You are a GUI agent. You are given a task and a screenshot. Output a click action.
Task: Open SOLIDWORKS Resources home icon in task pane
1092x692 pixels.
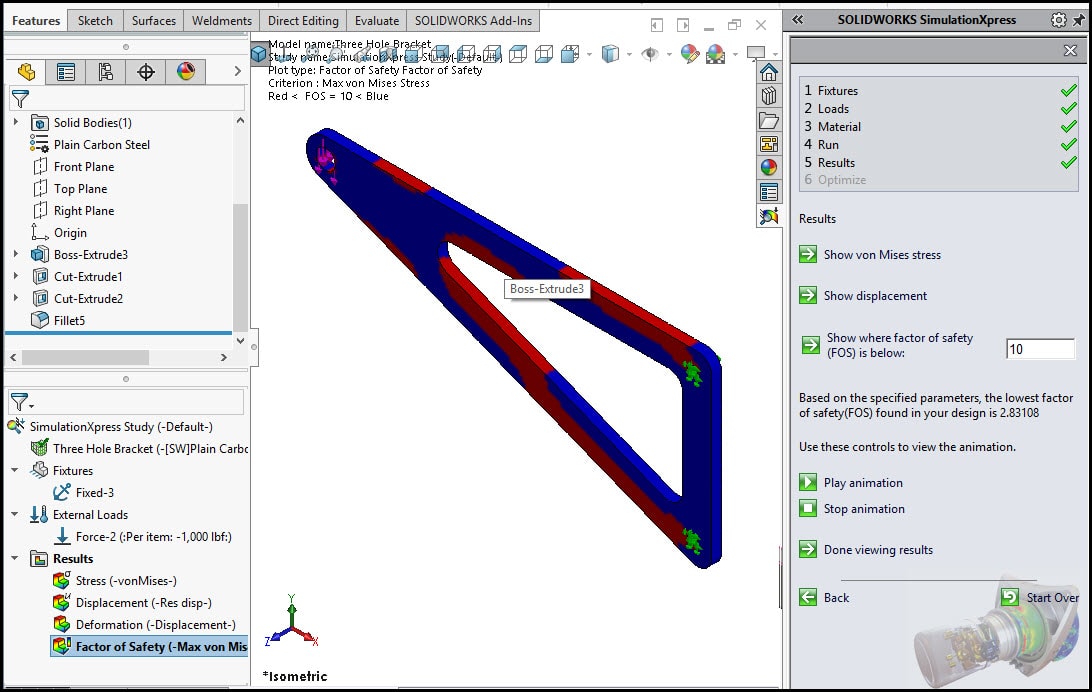[769, 72]
